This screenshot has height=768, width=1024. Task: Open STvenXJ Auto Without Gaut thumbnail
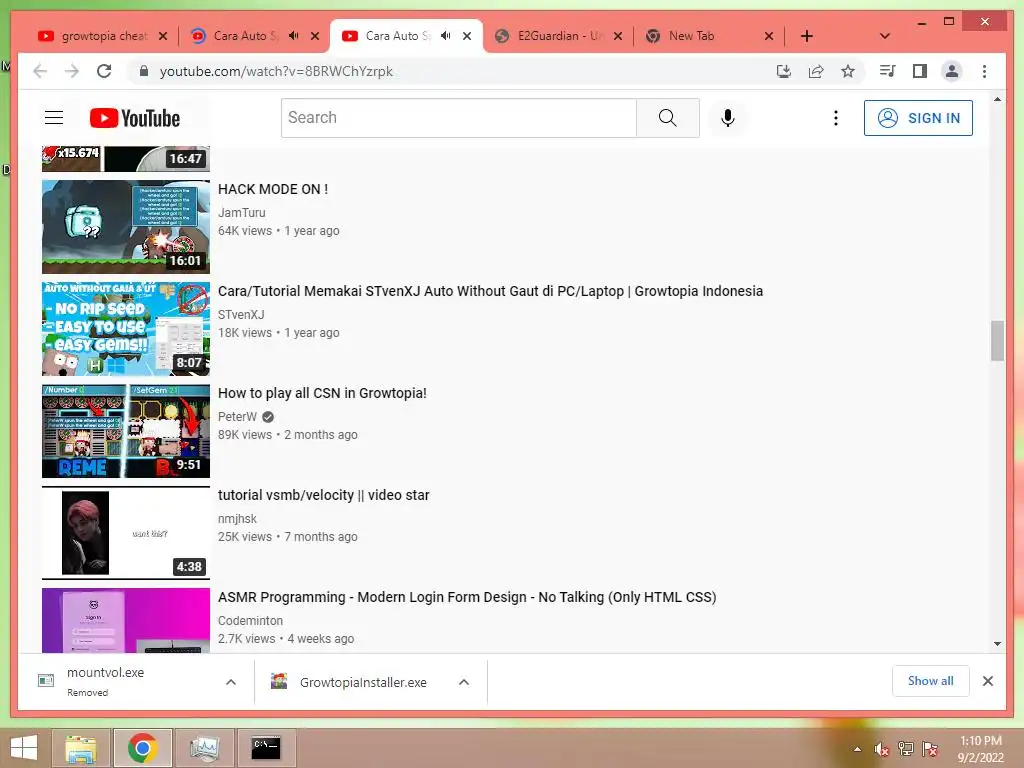(x=126, y=329)
